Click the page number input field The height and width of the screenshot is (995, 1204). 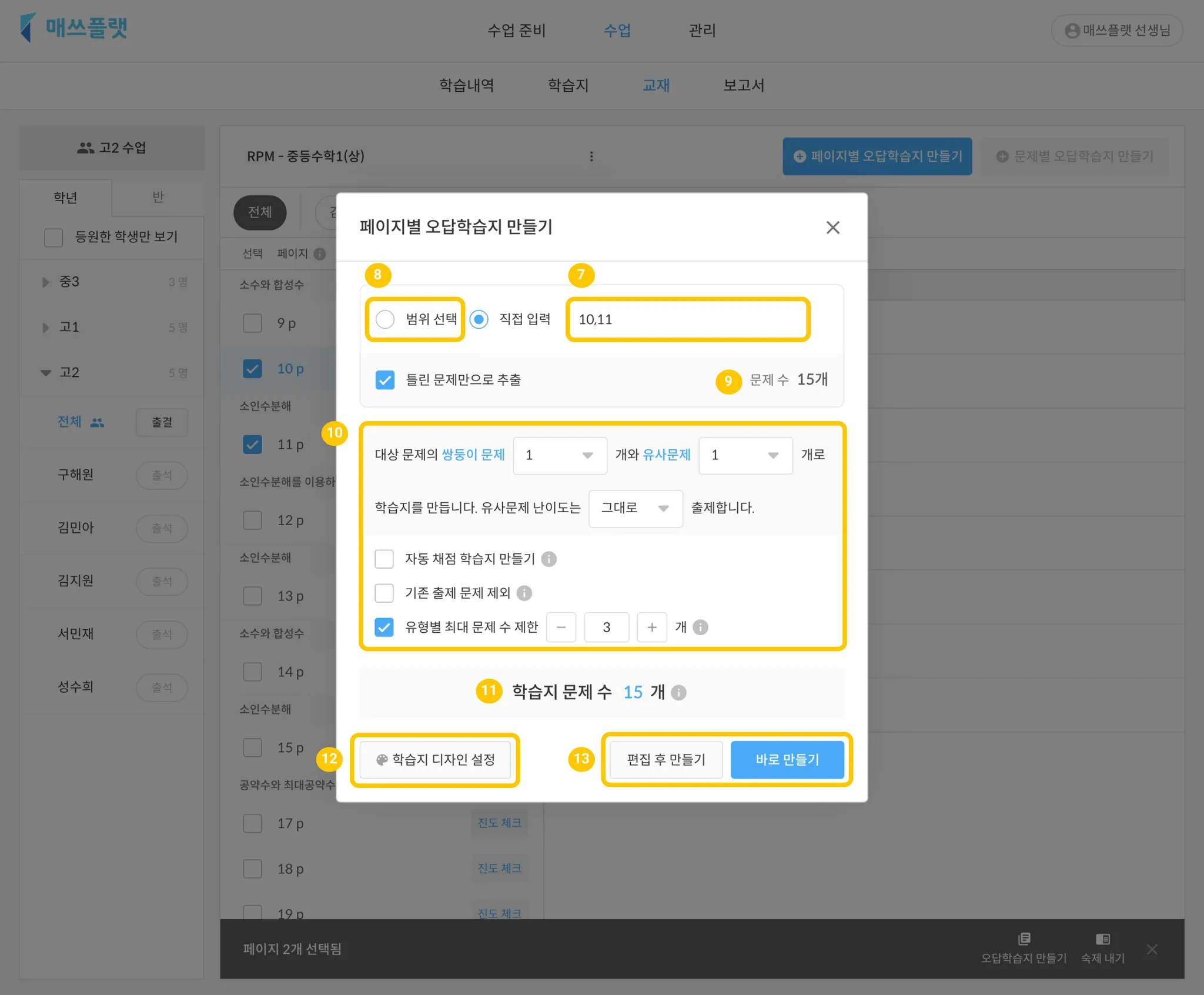pyautogui.click(x=688, y=319)
